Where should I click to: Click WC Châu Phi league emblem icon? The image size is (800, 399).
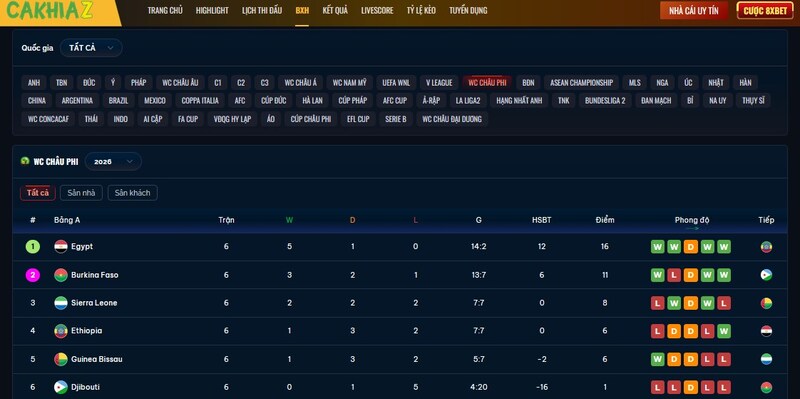coord(24,161)
